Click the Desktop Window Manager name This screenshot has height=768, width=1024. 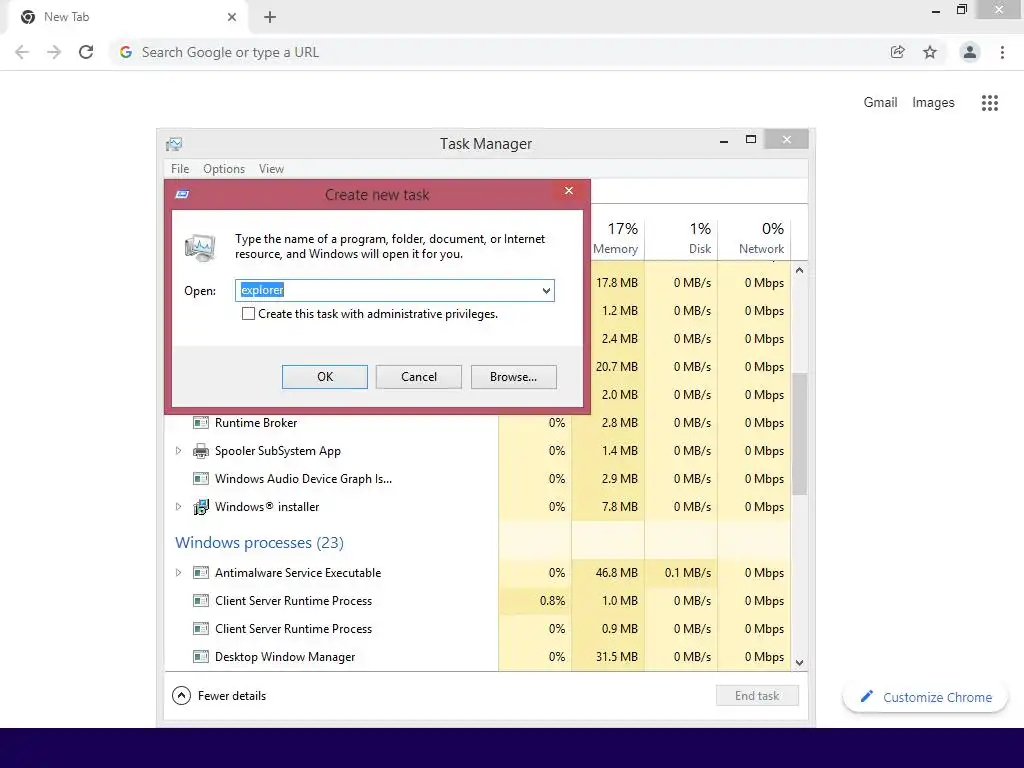click(x=285, y=656)
